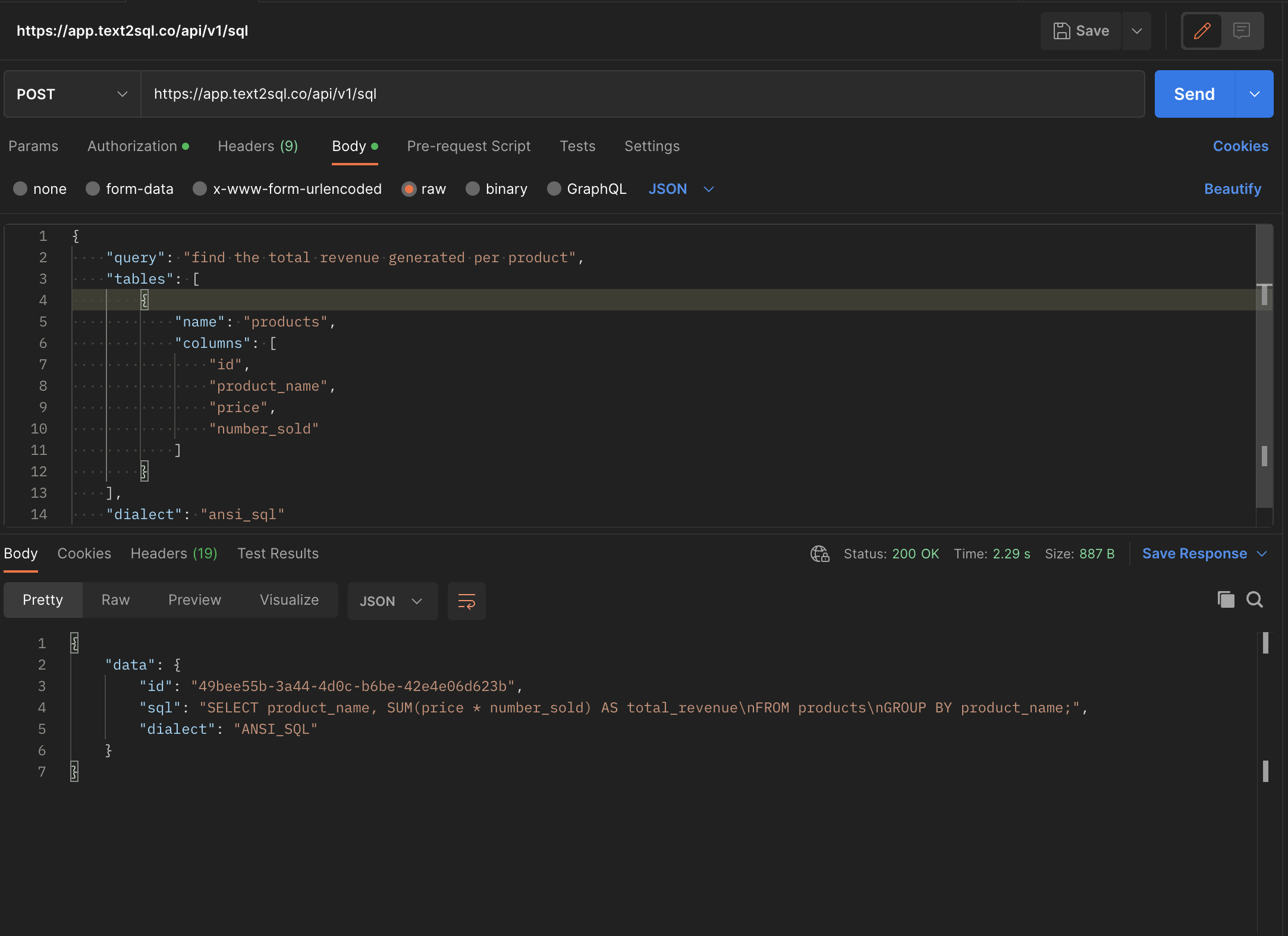Viewport: 1288px width, 936px height.
Task: Expand the Save Response dropdown arrow
Action: [1262, 554]
